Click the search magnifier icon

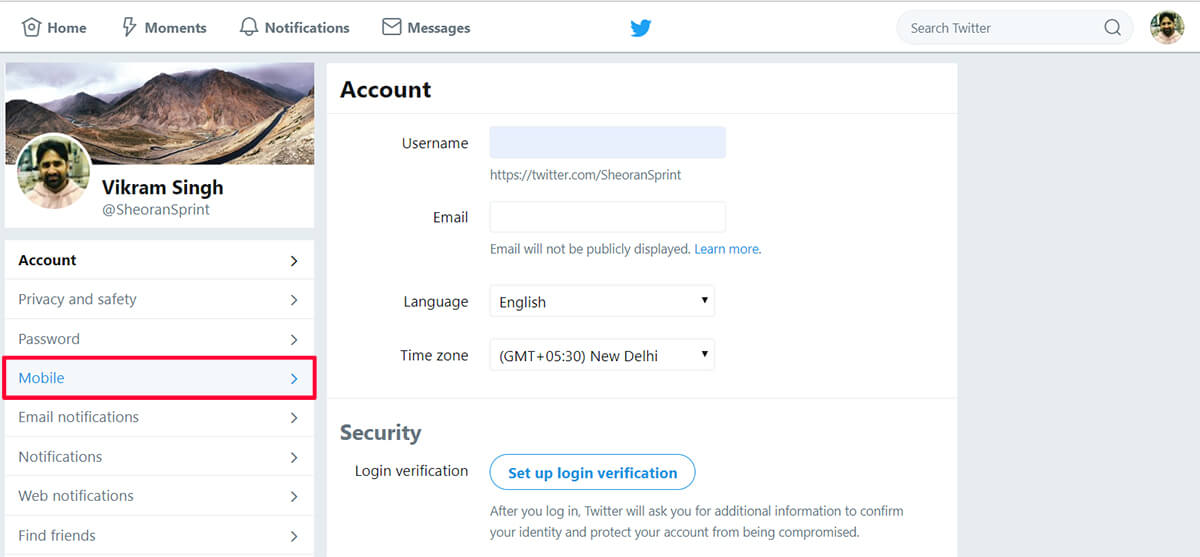(1112, 28)
